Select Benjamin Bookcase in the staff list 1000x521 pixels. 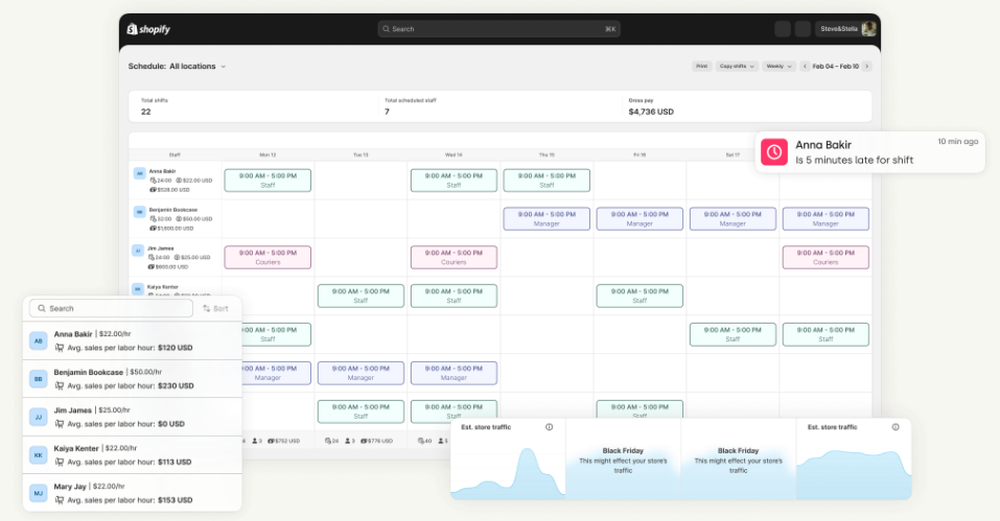(x=133, y=379)
